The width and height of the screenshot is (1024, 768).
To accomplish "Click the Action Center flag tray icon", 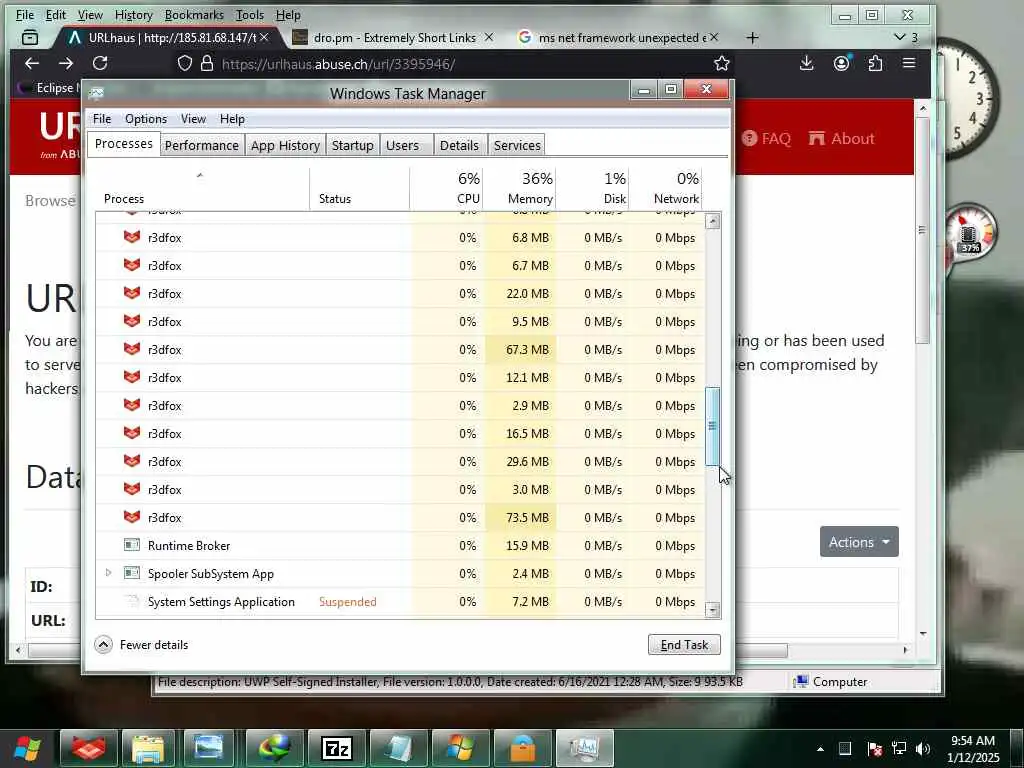I will pyautogui.click(x=874, y=748).
